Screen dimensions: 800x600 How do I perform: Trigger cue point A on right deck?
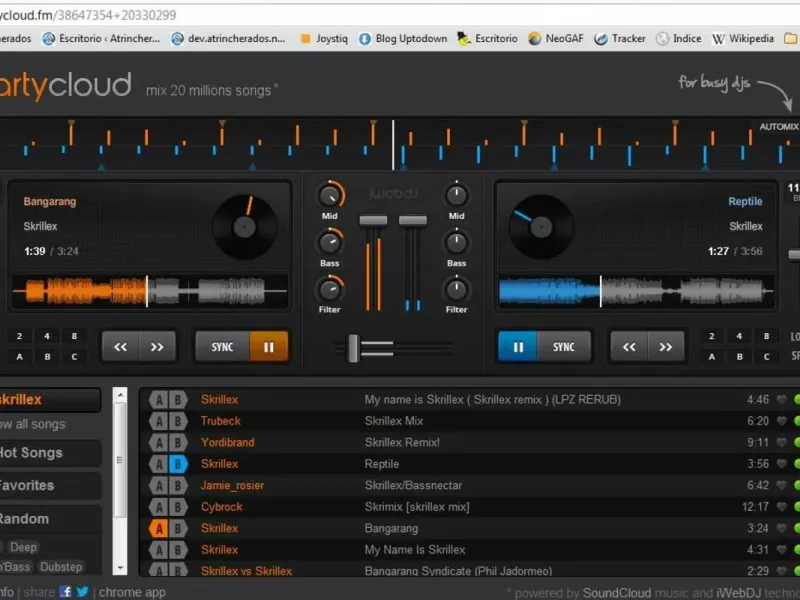[x=712, y=357]
